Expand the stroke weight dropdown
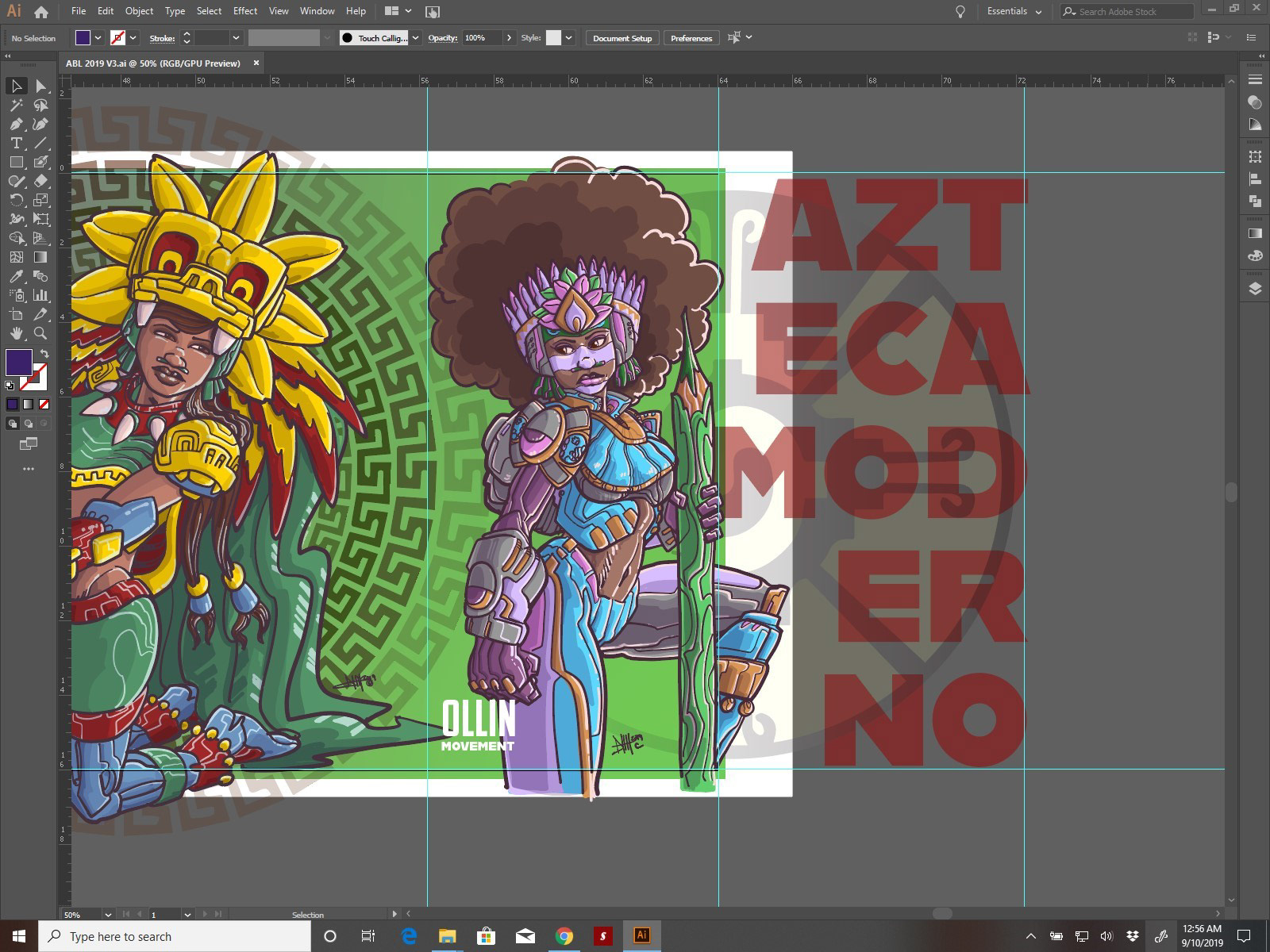This screenshot has height=952, width=1270. 236,38
